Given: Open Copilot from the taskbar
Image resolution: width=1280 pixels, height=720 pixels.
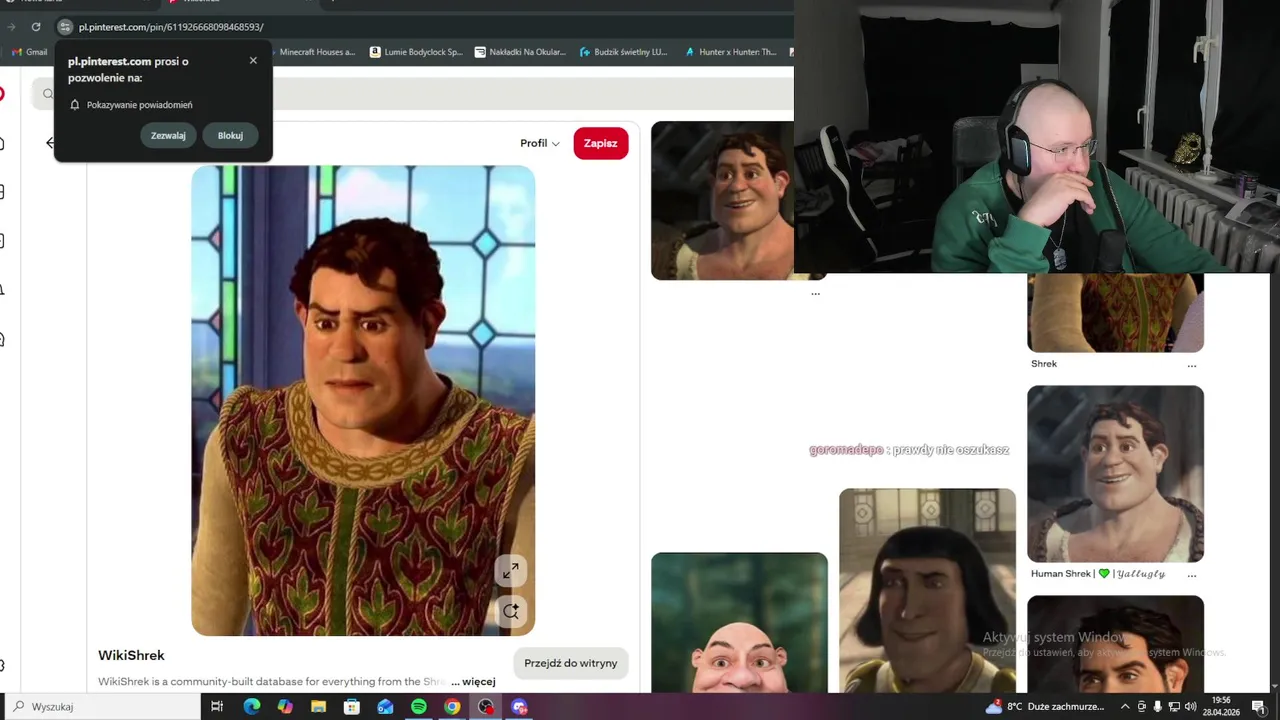Looking at the screenshot, I should click(x=285, y=707).
